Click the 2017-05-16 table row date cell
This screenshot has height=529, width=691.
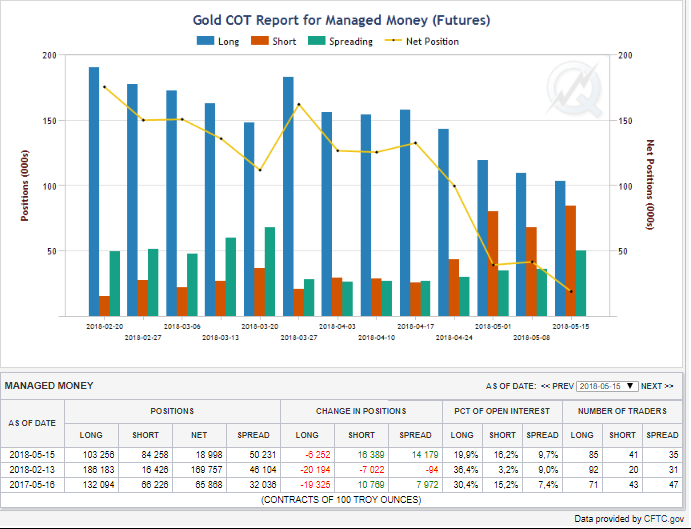tap(32, 484)
